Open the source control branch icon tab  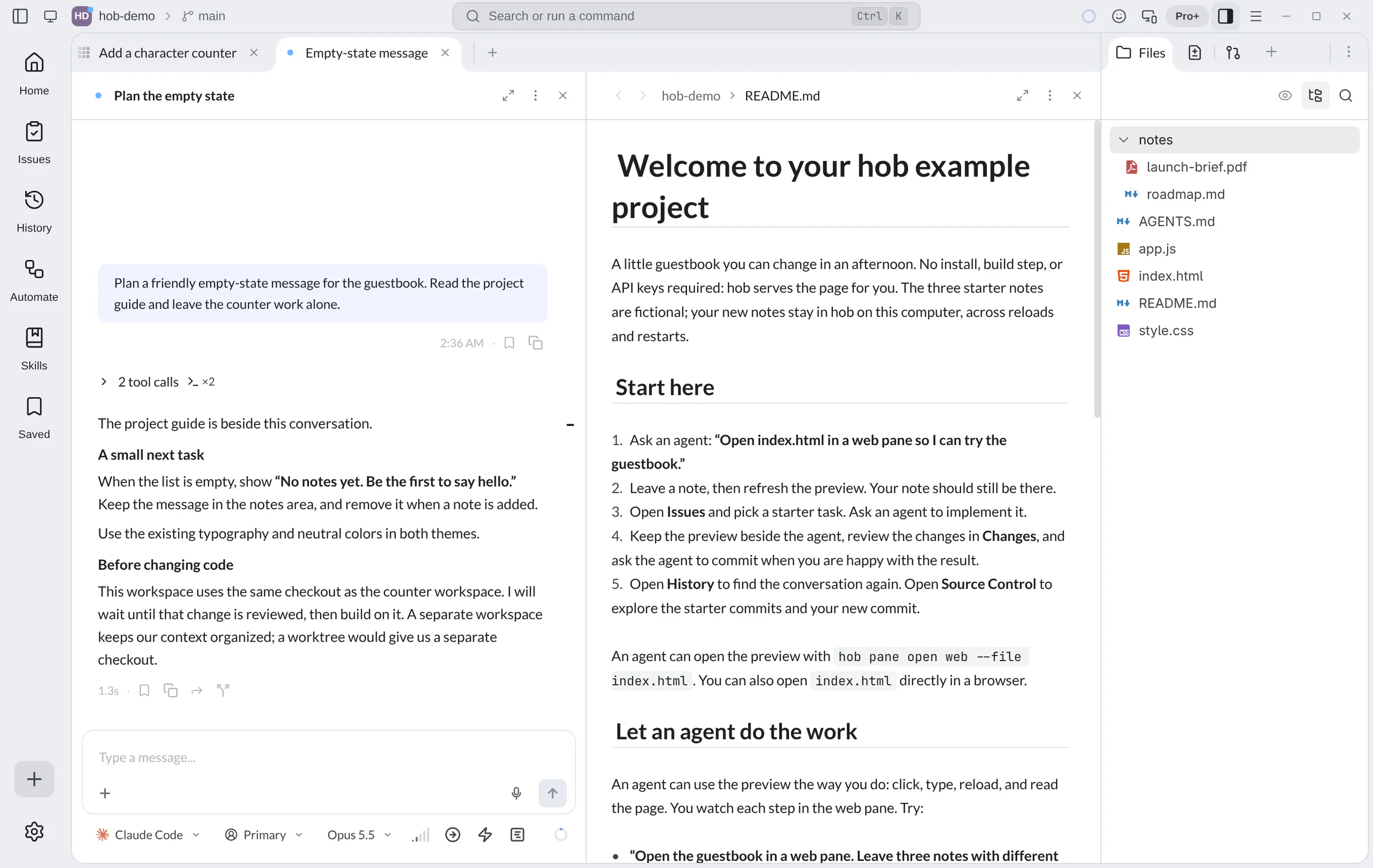(x=1232, y=53)
